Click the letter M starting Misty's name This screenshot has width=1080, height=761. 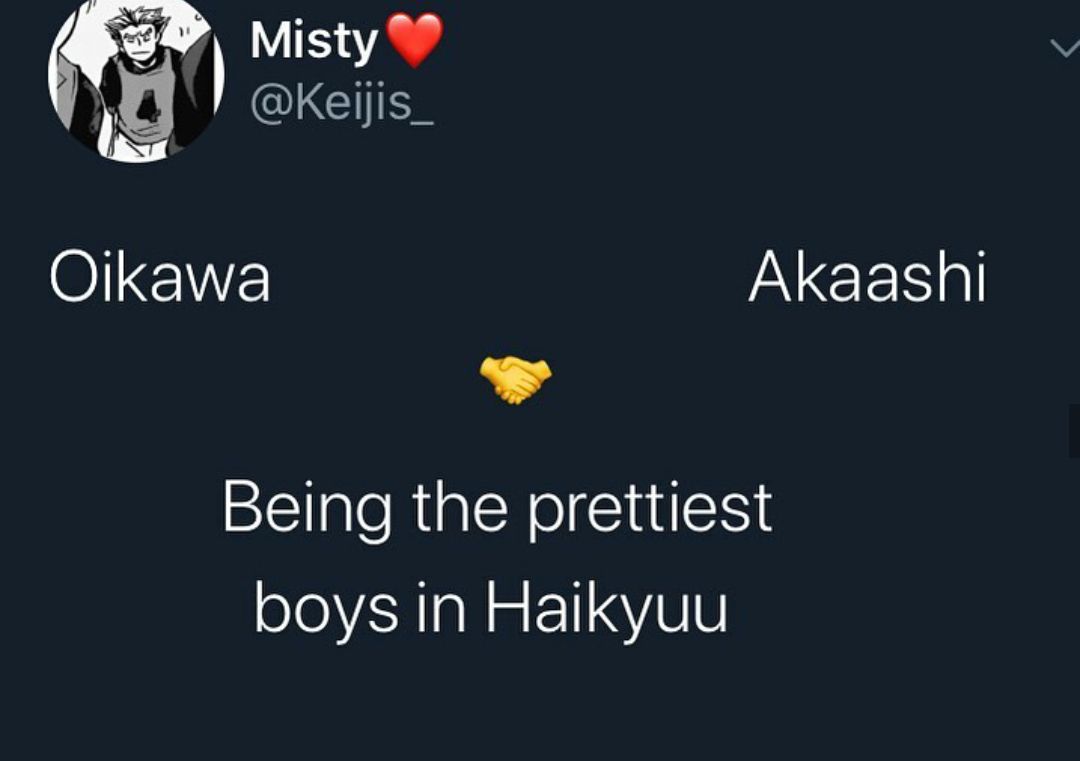point(269,40)
